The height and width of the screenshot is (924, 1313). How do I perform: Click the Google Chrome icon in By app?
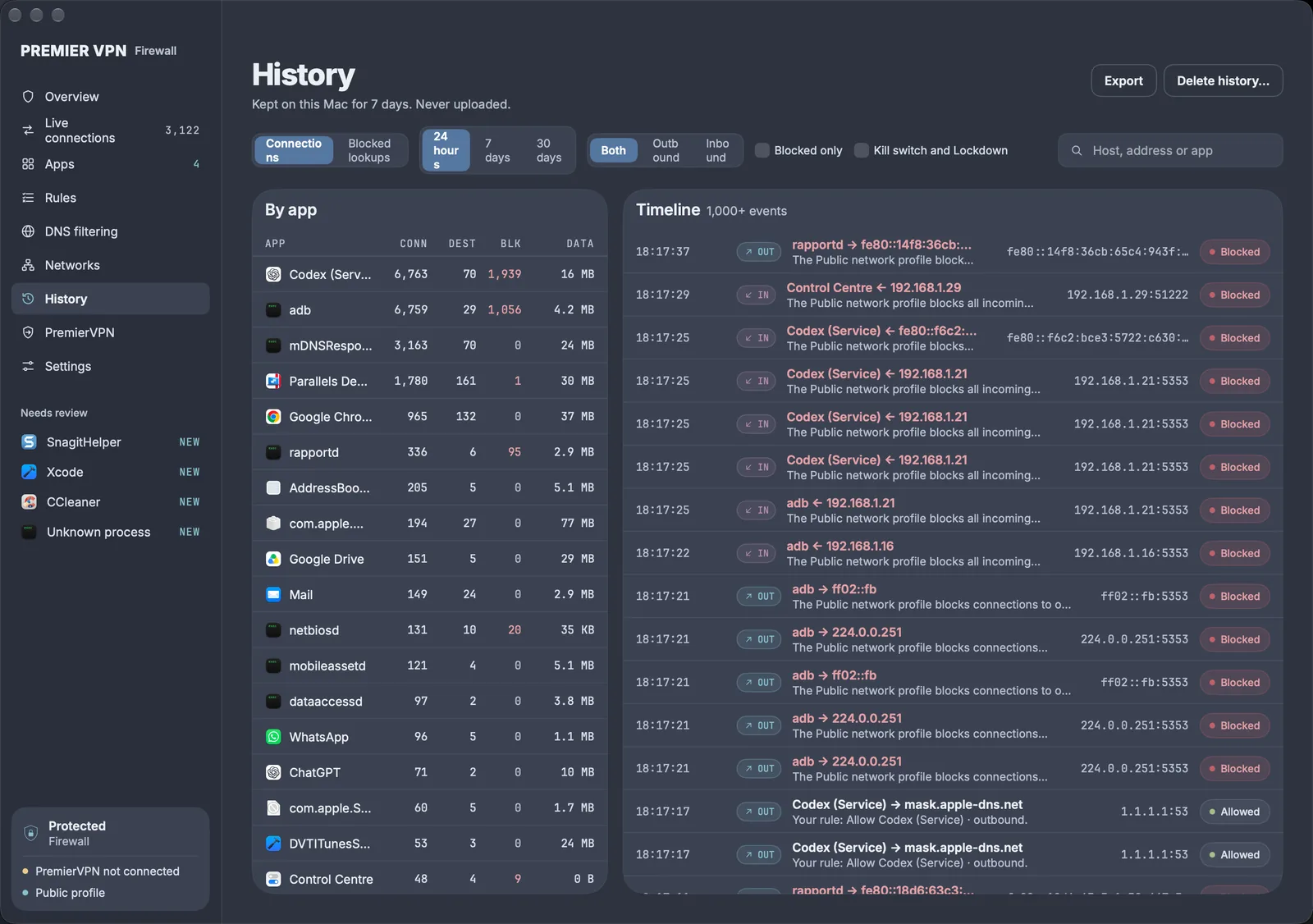(273, 417)
